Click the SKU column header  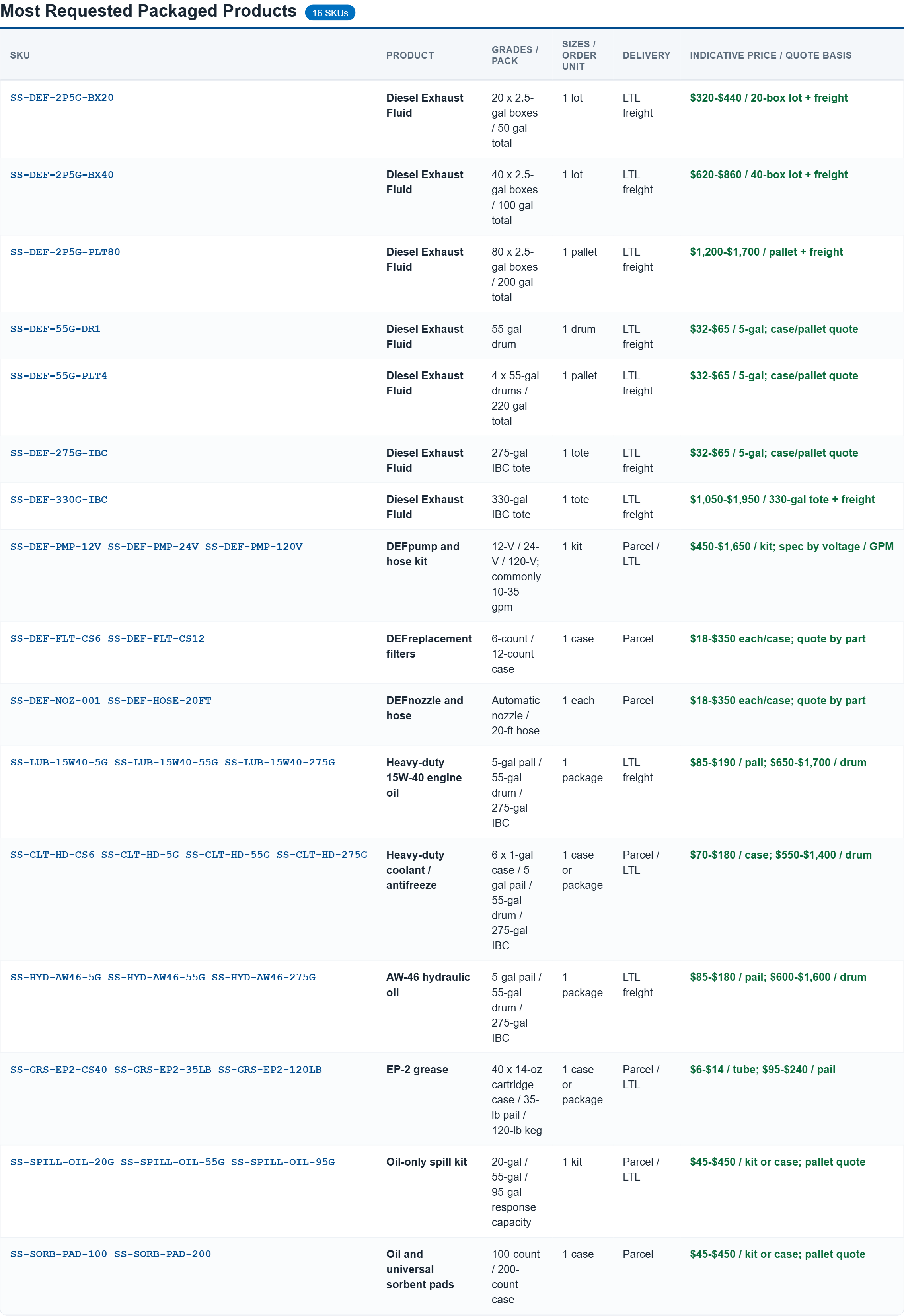[20, 55]
